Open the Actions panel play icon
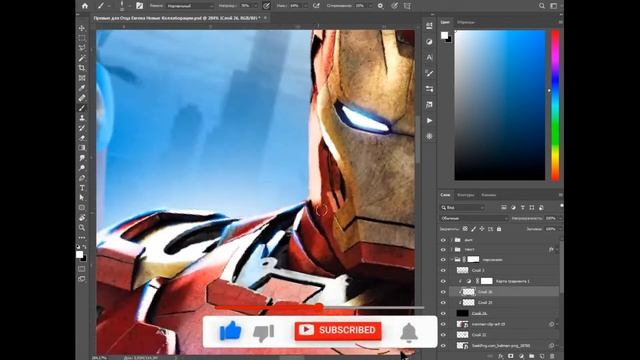 point(429,121)
